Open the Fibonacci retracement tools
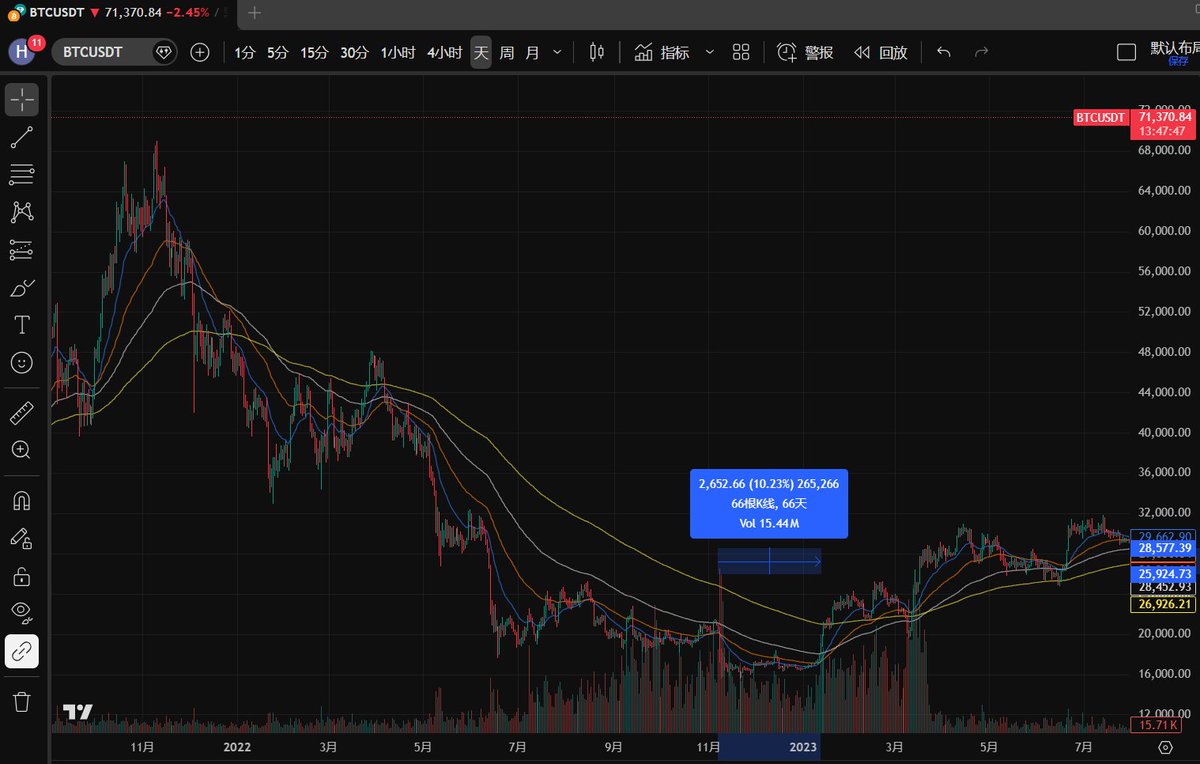 pyautogui.click(x=22, y=175)
